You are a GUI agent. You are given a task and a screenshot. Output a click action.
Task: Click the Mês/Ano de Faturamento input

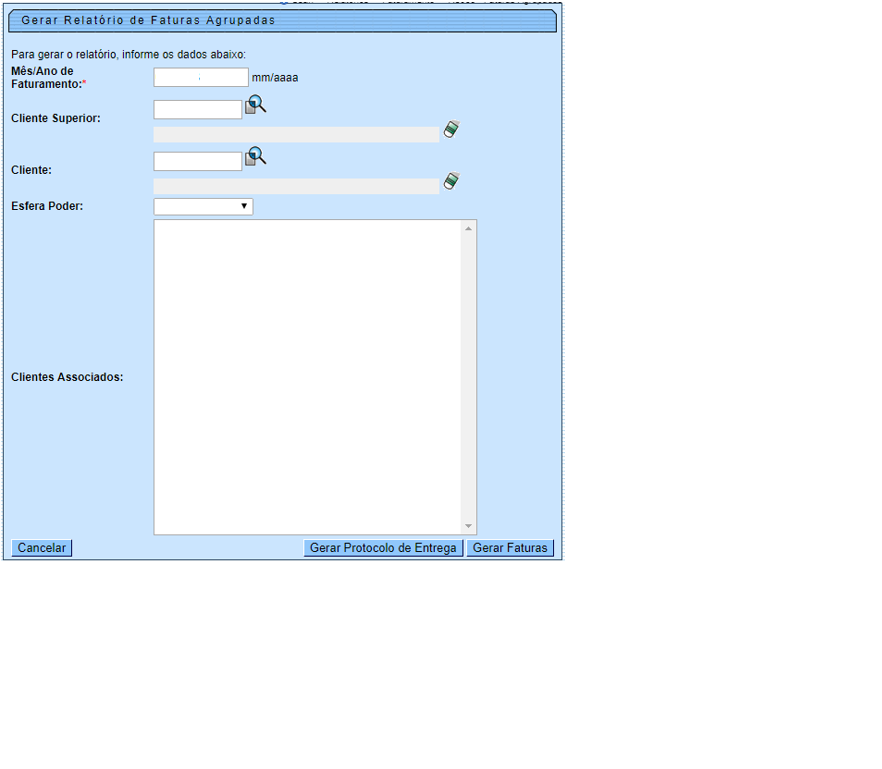[x=201, y=78]
